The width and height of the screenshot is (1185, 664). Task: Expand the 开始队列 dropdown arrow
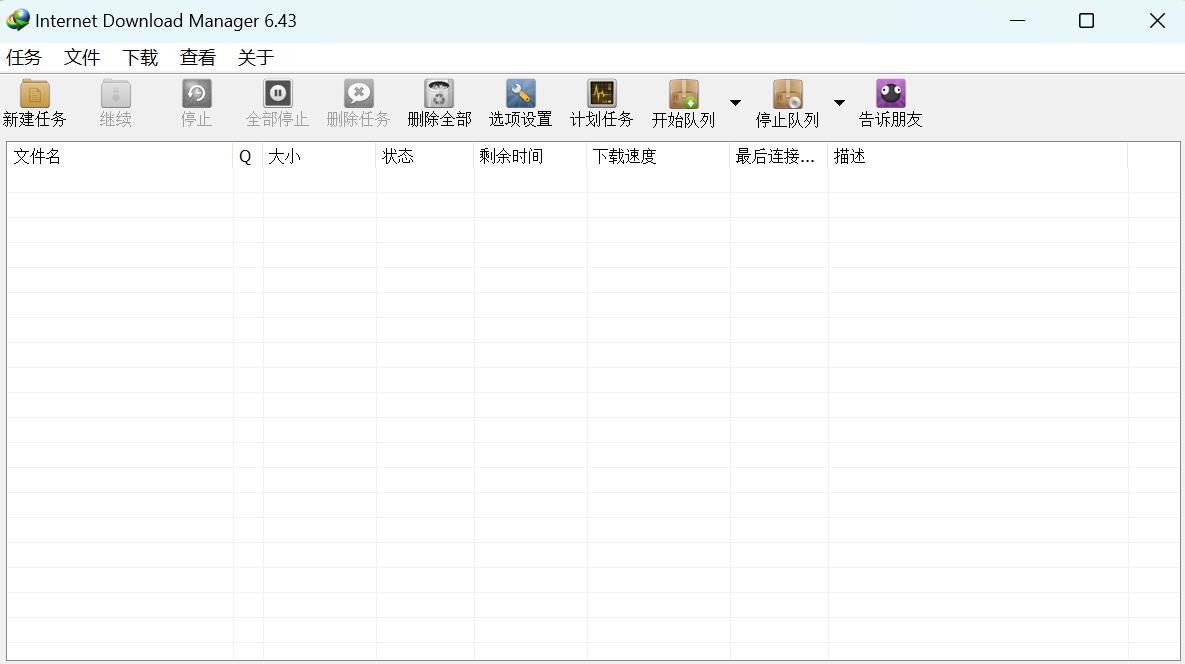(735, 103)
